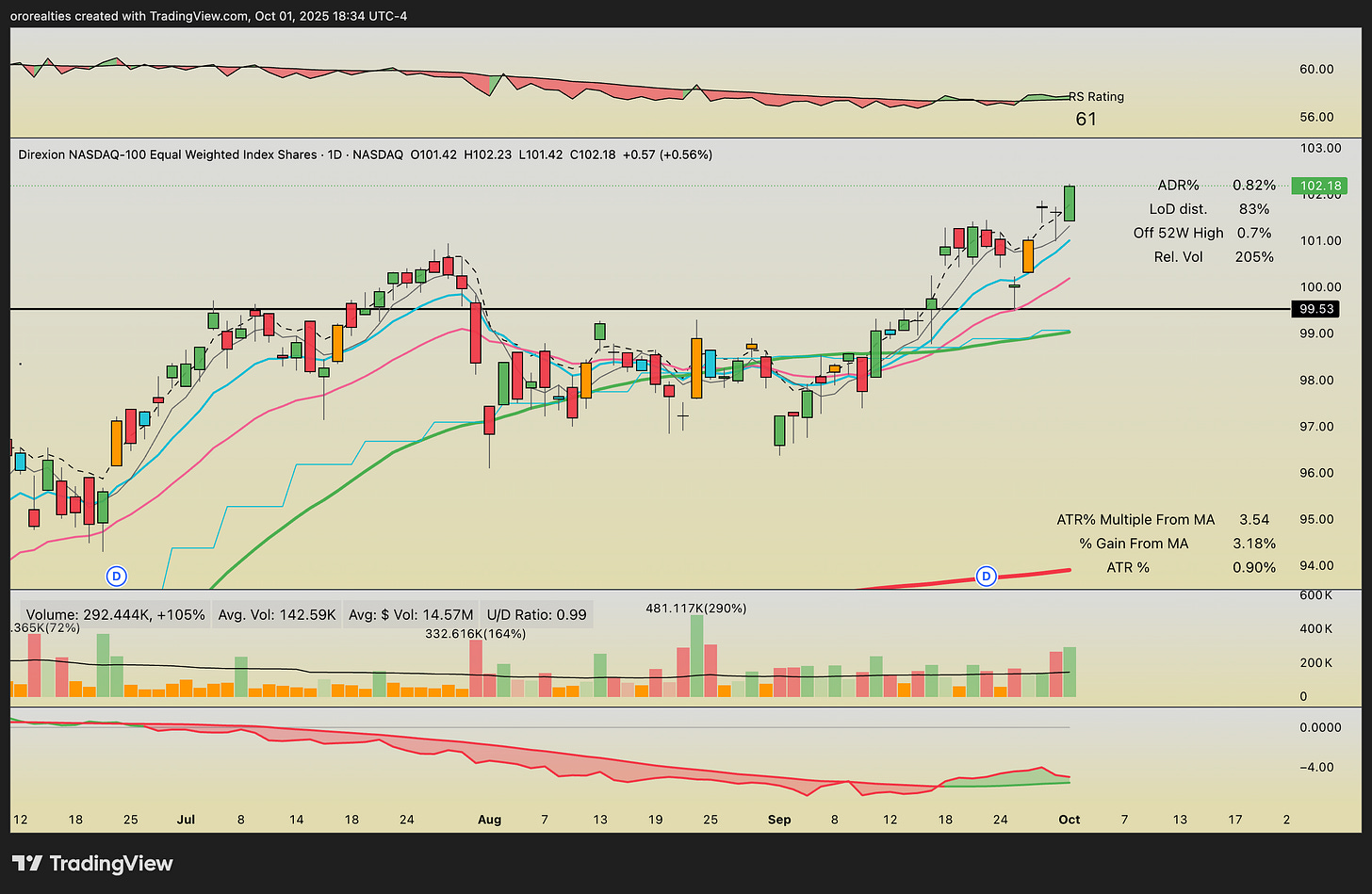The image size is (1372, 894).
Task: Click the Direxion NASDAQ-100 Equal Weighted Index title
Action: [168, 154]
